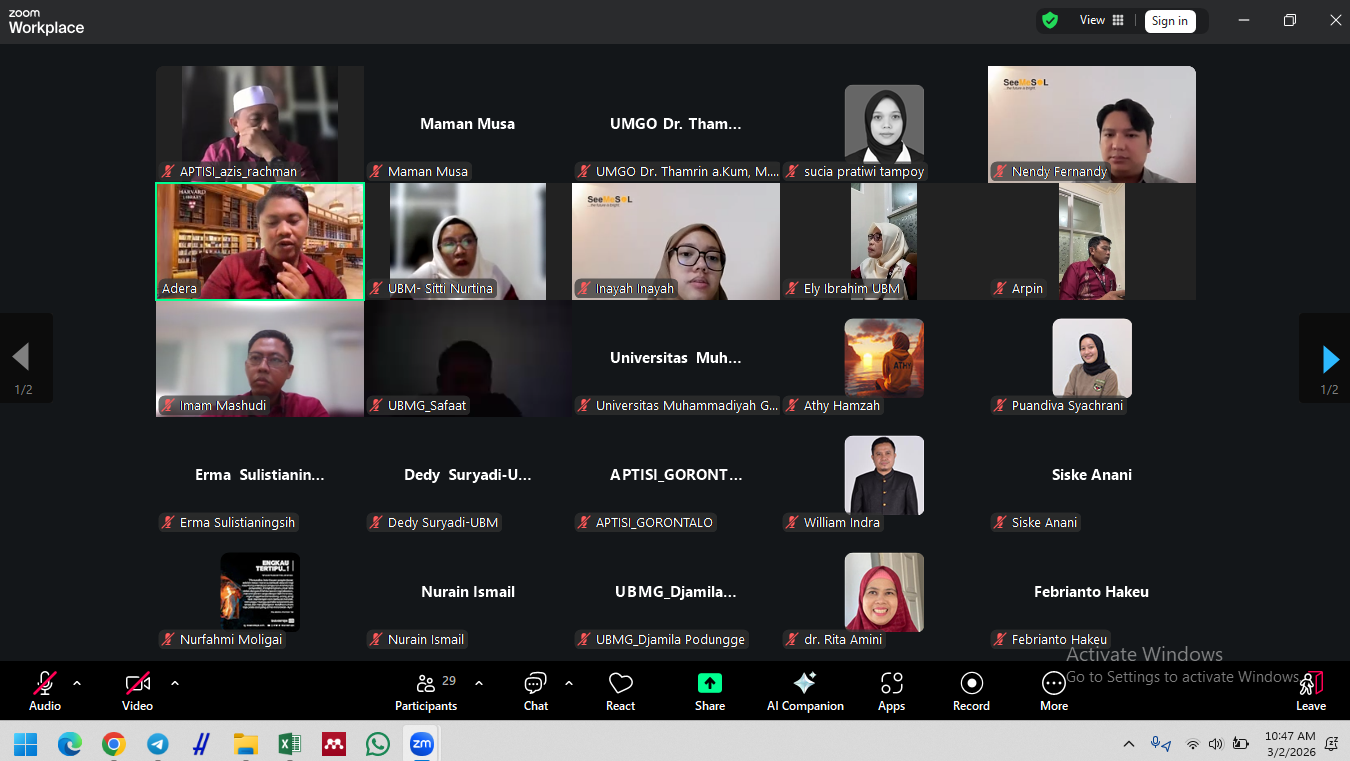Click the green Share screen icon
This screenshot has height=761, width=1350.
coord(709,683)
